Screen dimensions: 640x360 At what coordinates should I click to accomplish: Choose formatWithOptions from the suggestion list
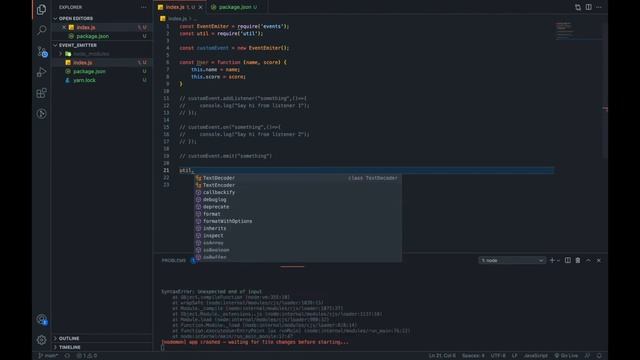[298, 221]
